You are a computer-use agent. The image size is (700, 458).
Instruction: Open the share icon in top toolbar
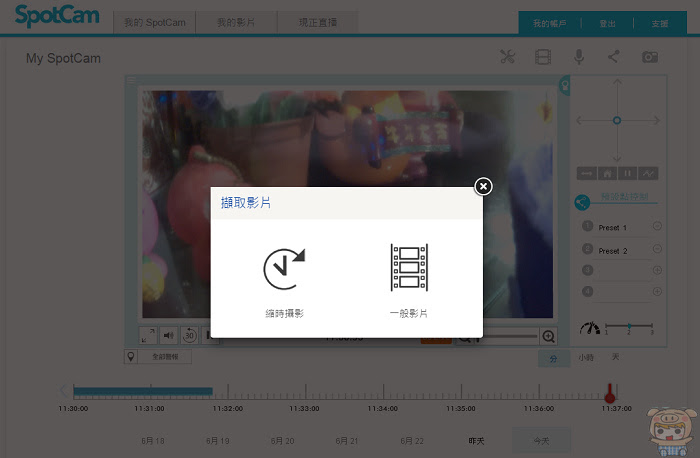[x=613, y=56]
